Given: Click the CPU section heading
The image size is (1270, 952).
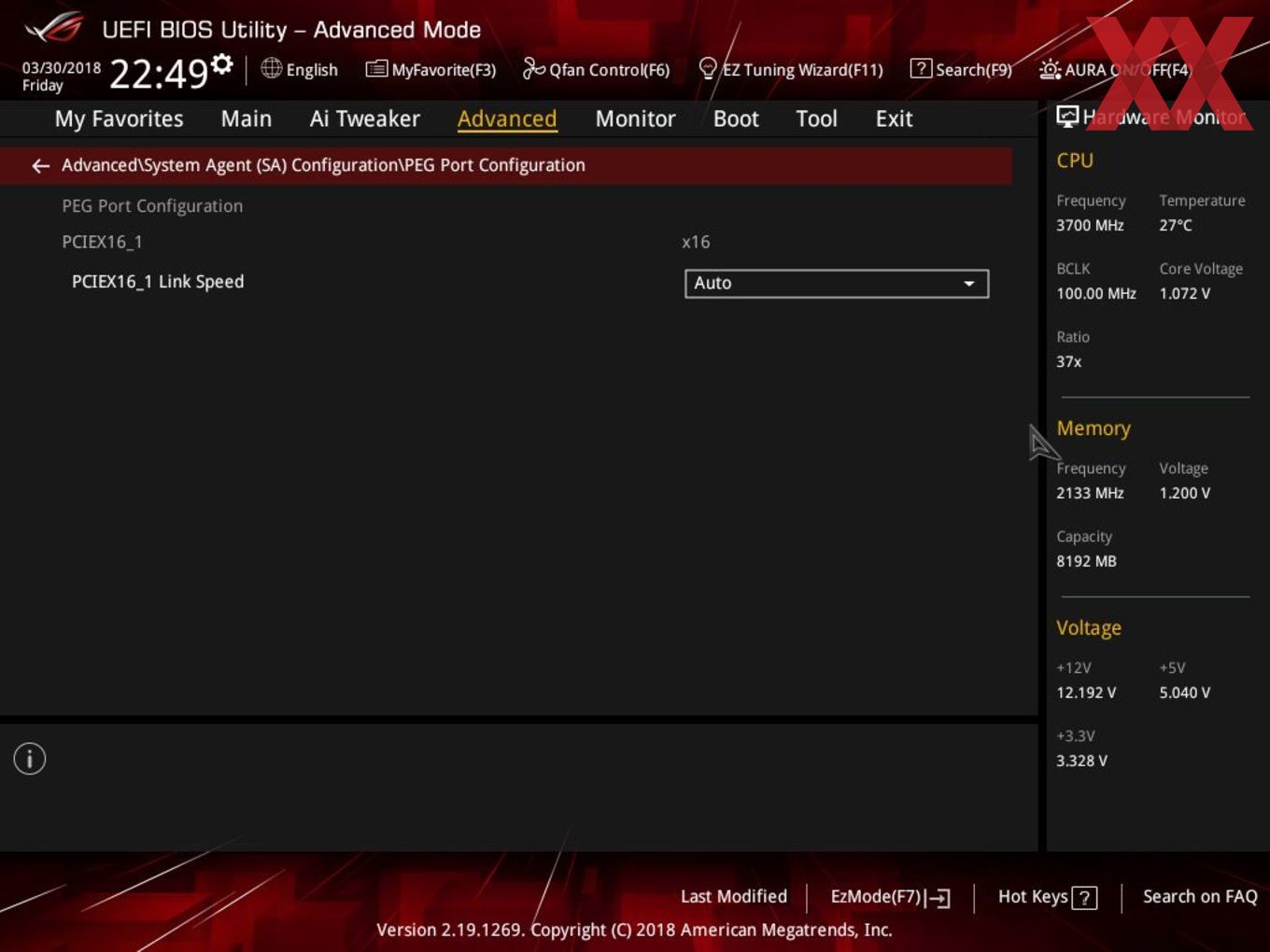Looking at the screenshot, I should pyautogui.click(x=1075, y=161).
